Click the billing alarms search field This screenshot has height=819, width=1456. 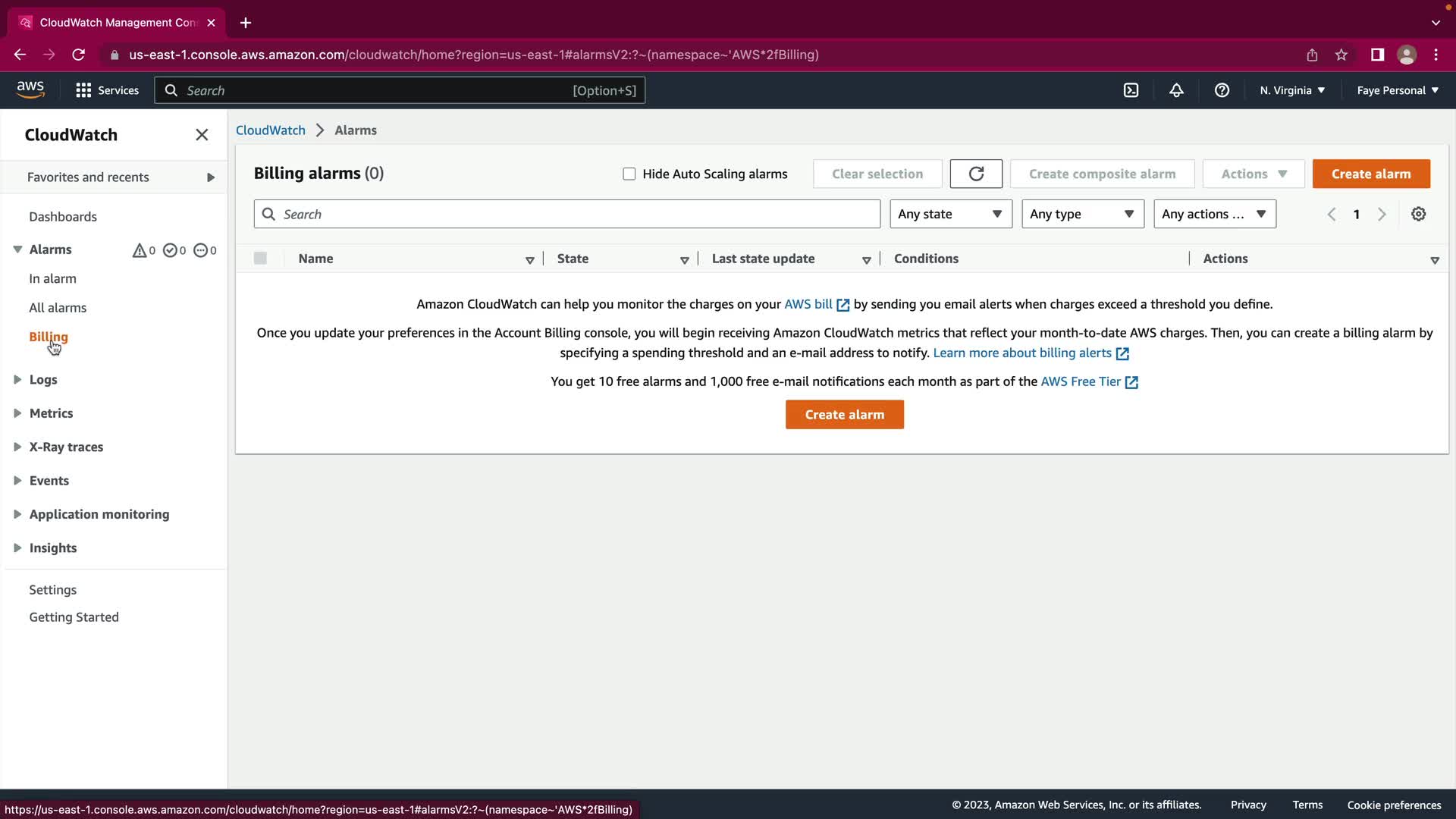click(576, 215)
